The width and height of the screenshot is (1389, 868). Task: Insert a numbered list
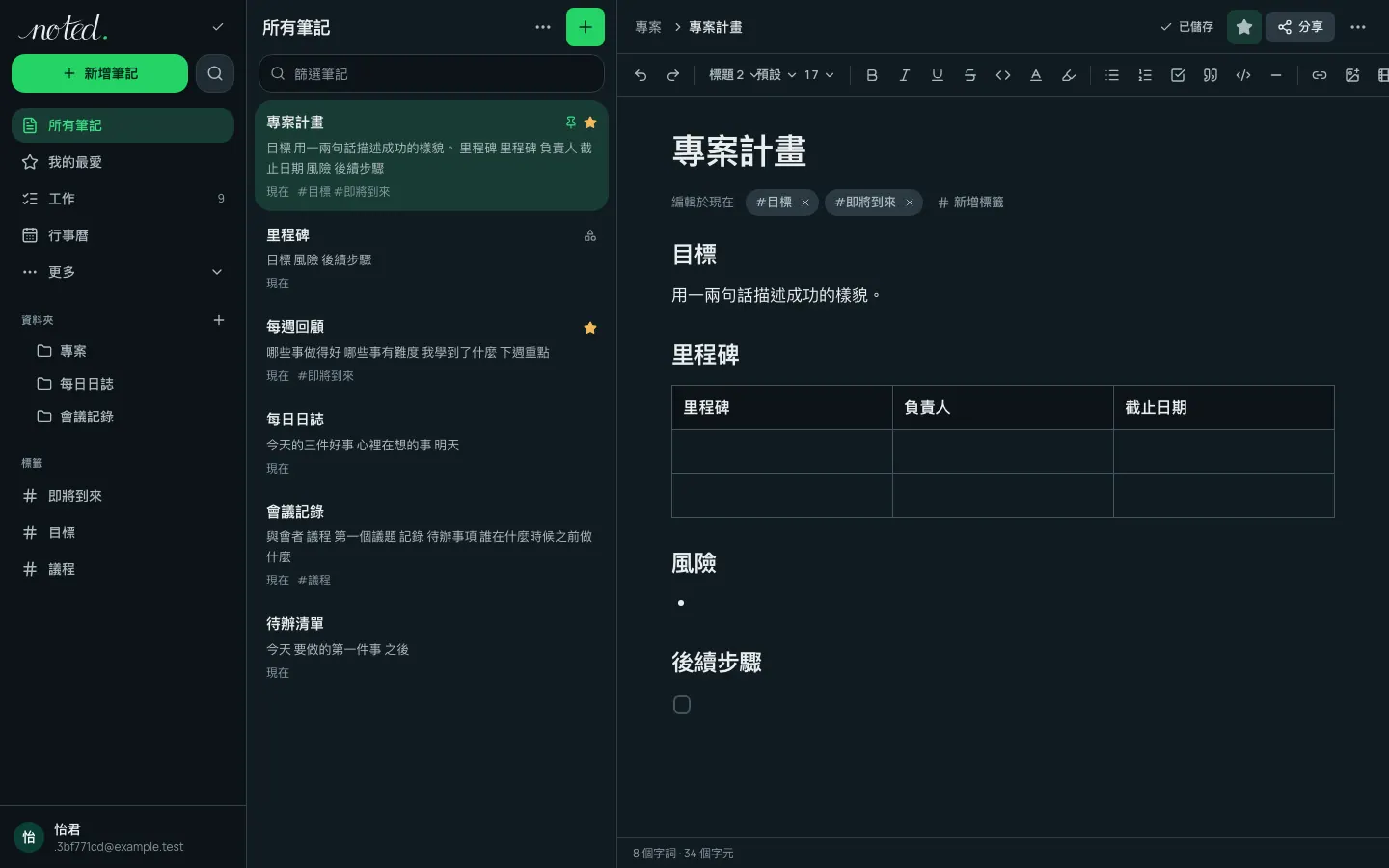1145,75
